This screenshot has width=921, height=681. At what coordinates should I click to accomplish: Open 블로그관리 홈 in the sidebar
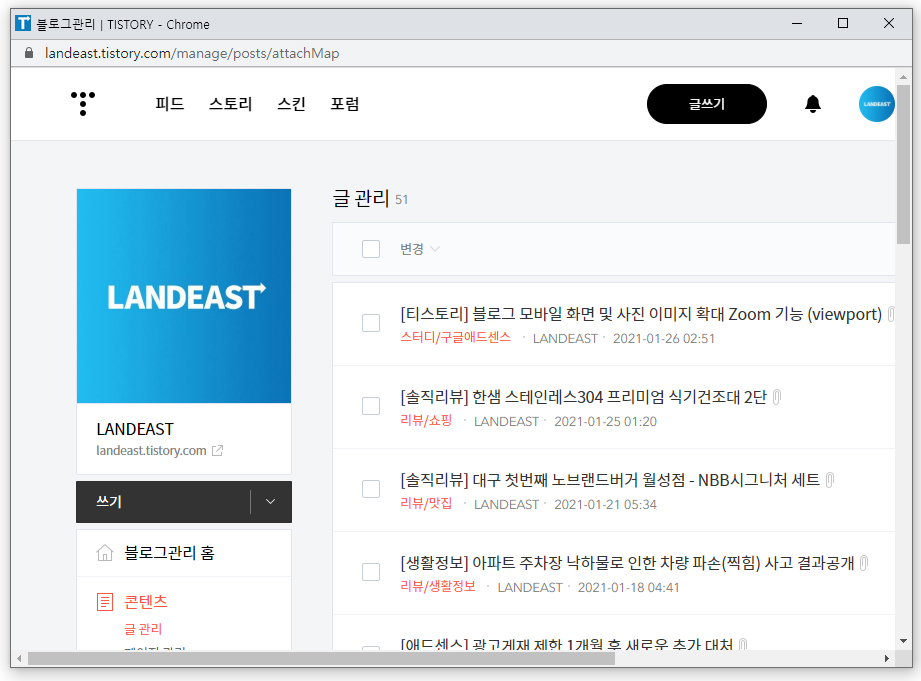[x=169, y=553]
